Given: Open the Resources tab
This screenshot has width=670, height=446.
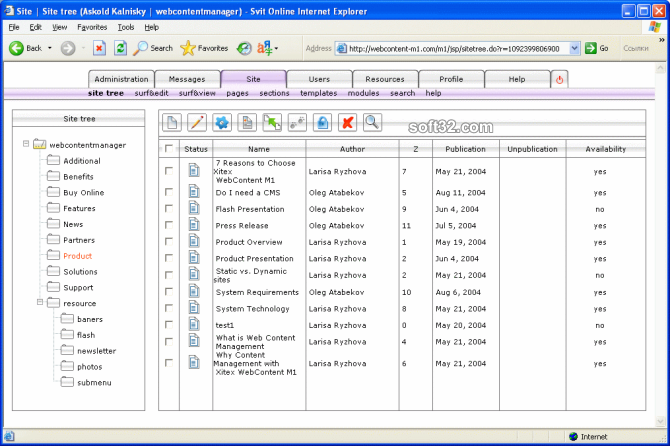Looking at the screenshot, I should pos(385,79).
